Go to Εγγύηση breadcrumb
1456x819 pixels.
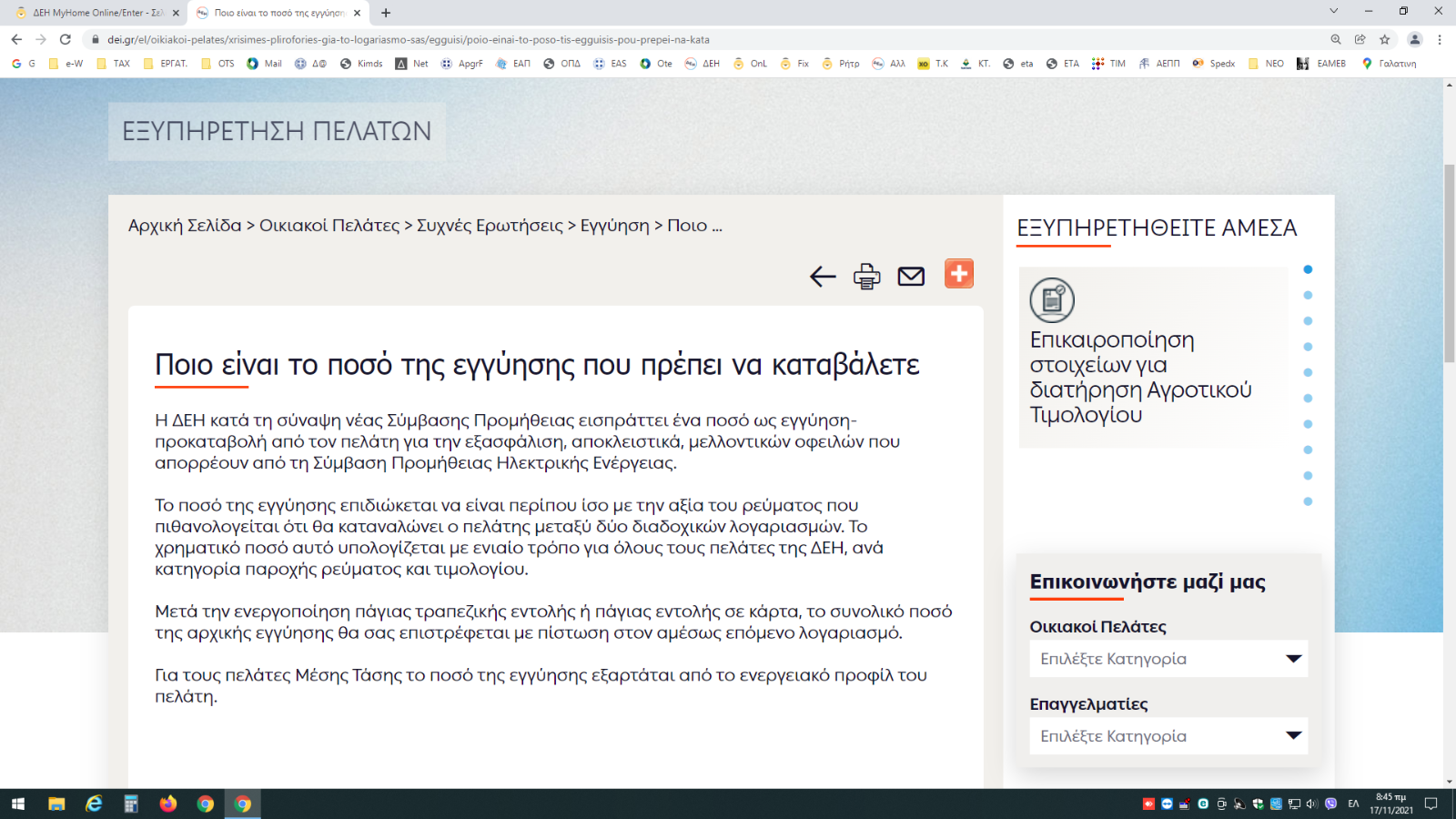(615, 226)
